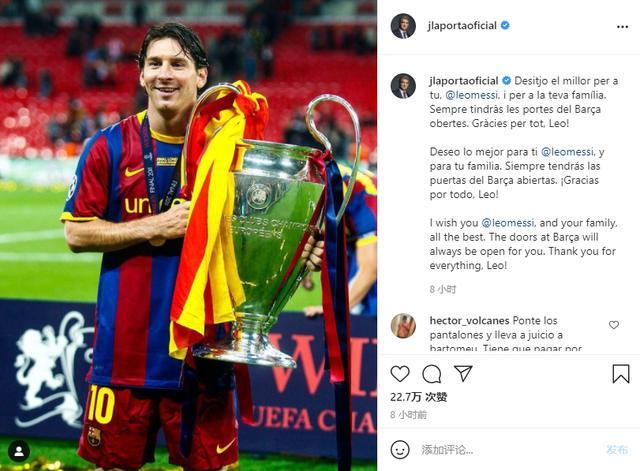Click jlaportaoficial avatar beside caption
The height and width of the screenshot is (471, 640).
[403, 86]
